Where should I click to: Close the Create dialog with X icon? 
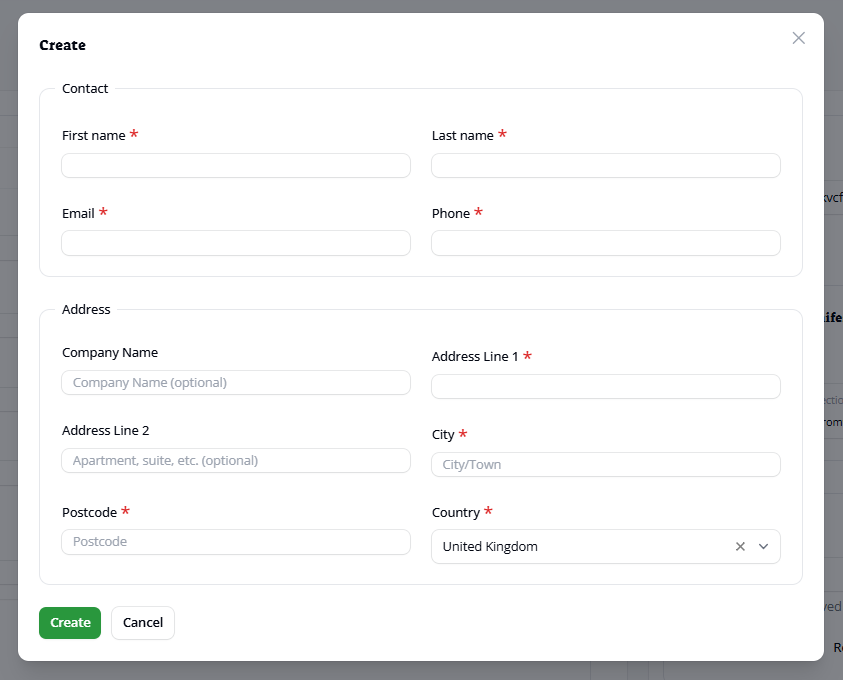[798, 38]
